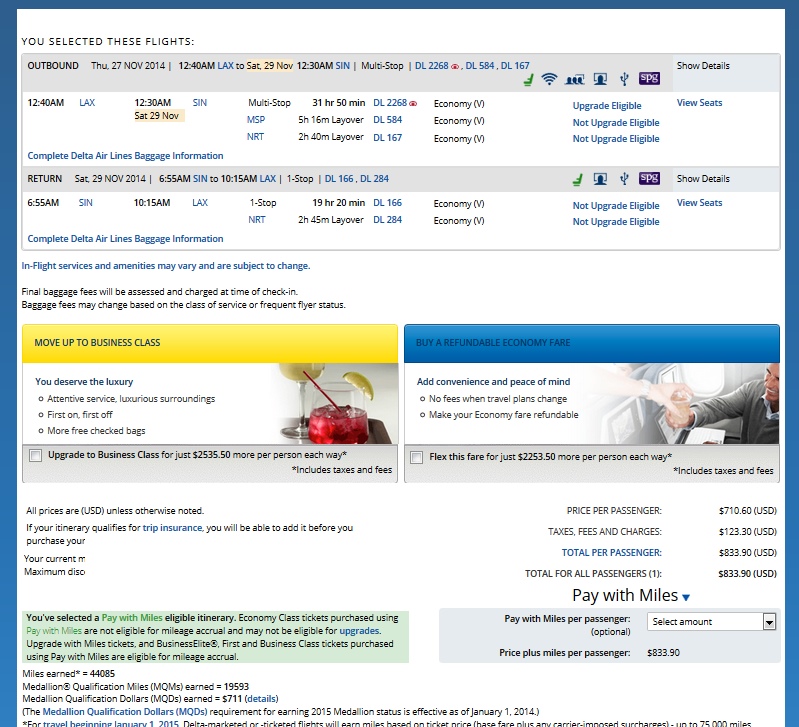Collapse the Pay with Miles section arrow

click(686, 597)
